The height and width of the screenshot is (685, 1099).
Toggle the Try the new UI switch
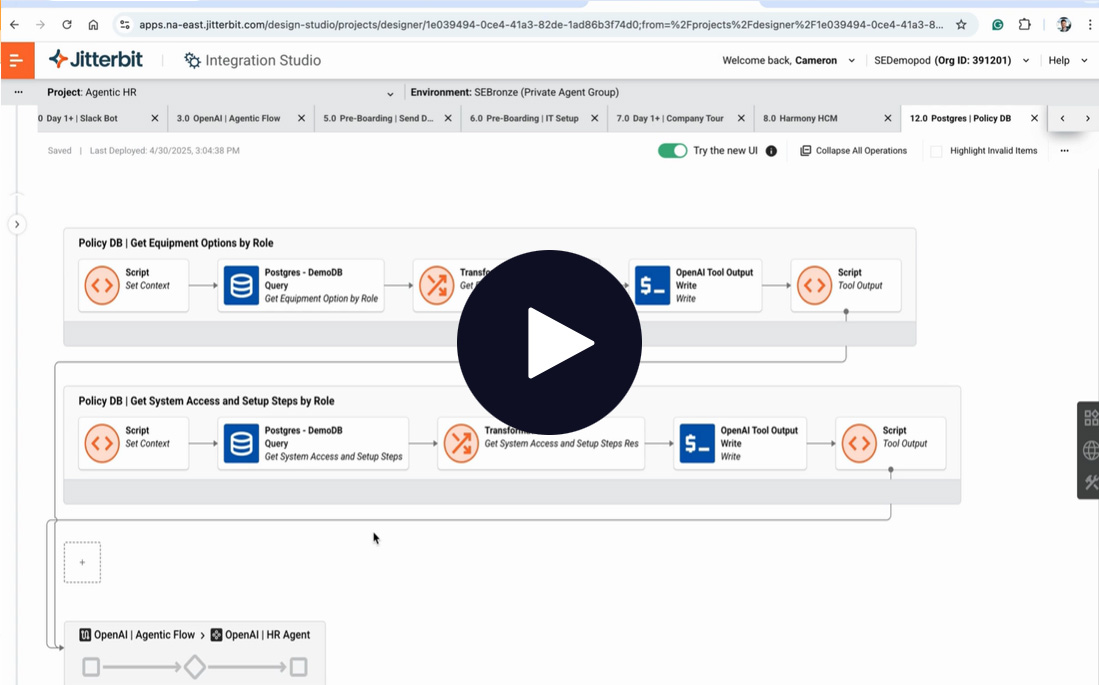click(x=672, y=150)
